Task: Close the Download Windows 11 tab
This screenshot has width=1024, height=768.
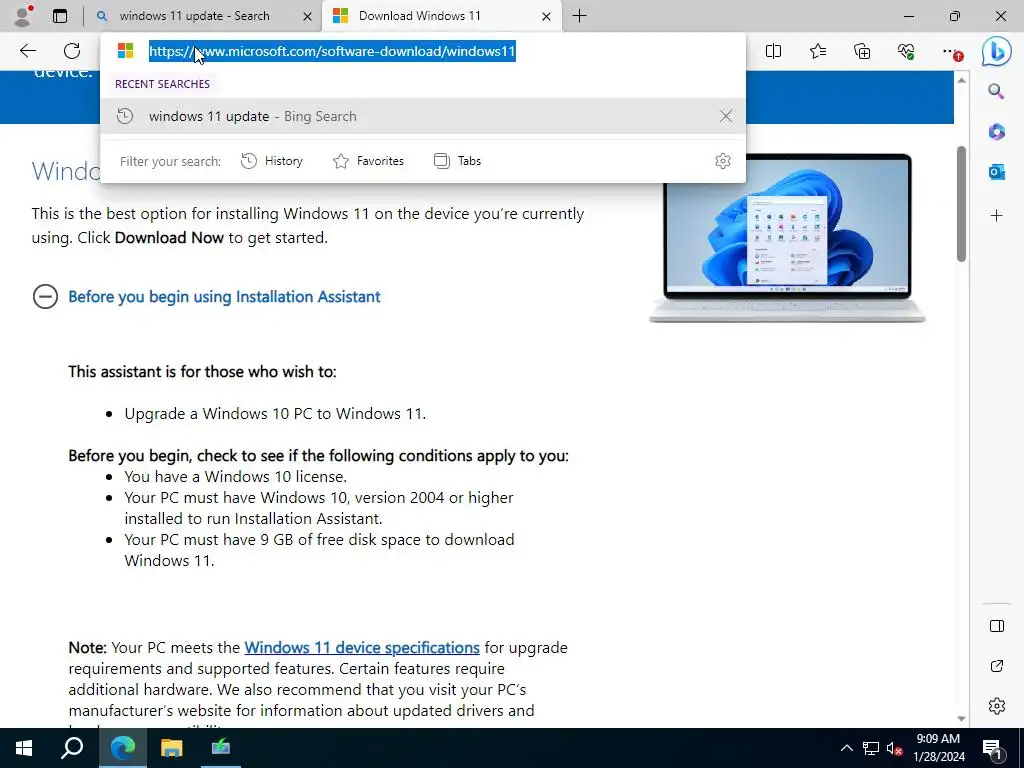Action: (546, 16)
